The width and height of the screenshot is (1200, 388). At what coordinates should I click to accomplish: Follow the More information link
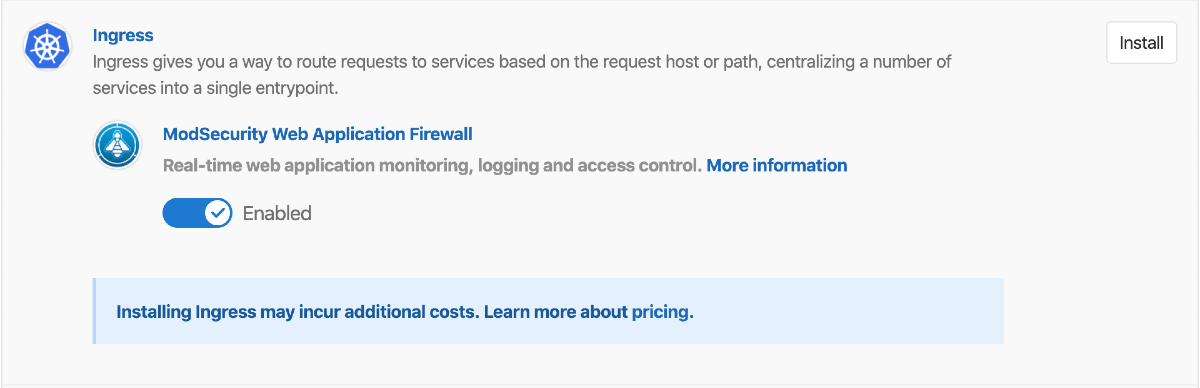[777, 165]
